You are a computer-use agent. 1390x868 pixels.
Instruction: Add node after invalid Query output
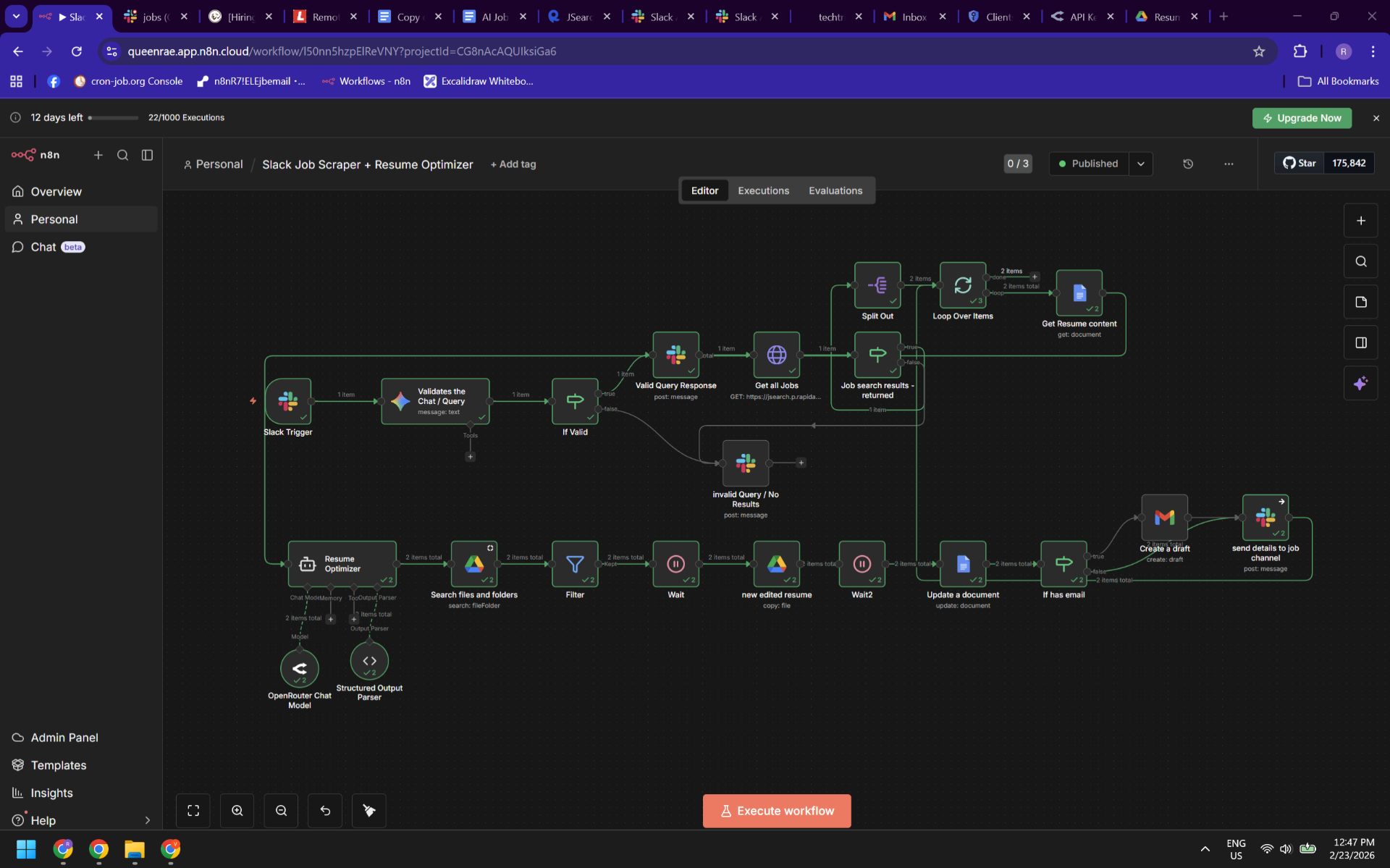click(801, 463)
